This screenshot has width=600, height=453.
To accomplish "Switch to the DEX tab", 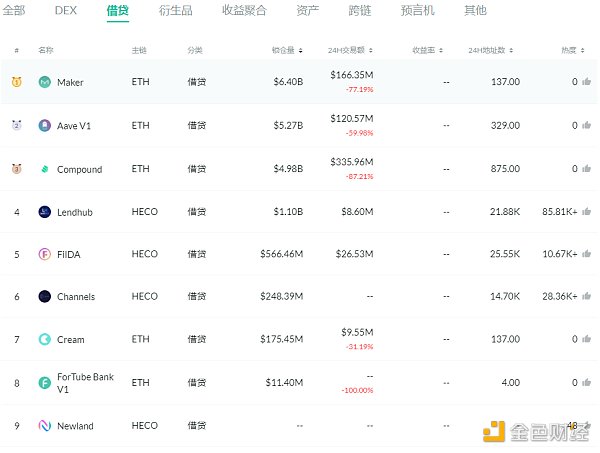I will (x=65, y=11).
